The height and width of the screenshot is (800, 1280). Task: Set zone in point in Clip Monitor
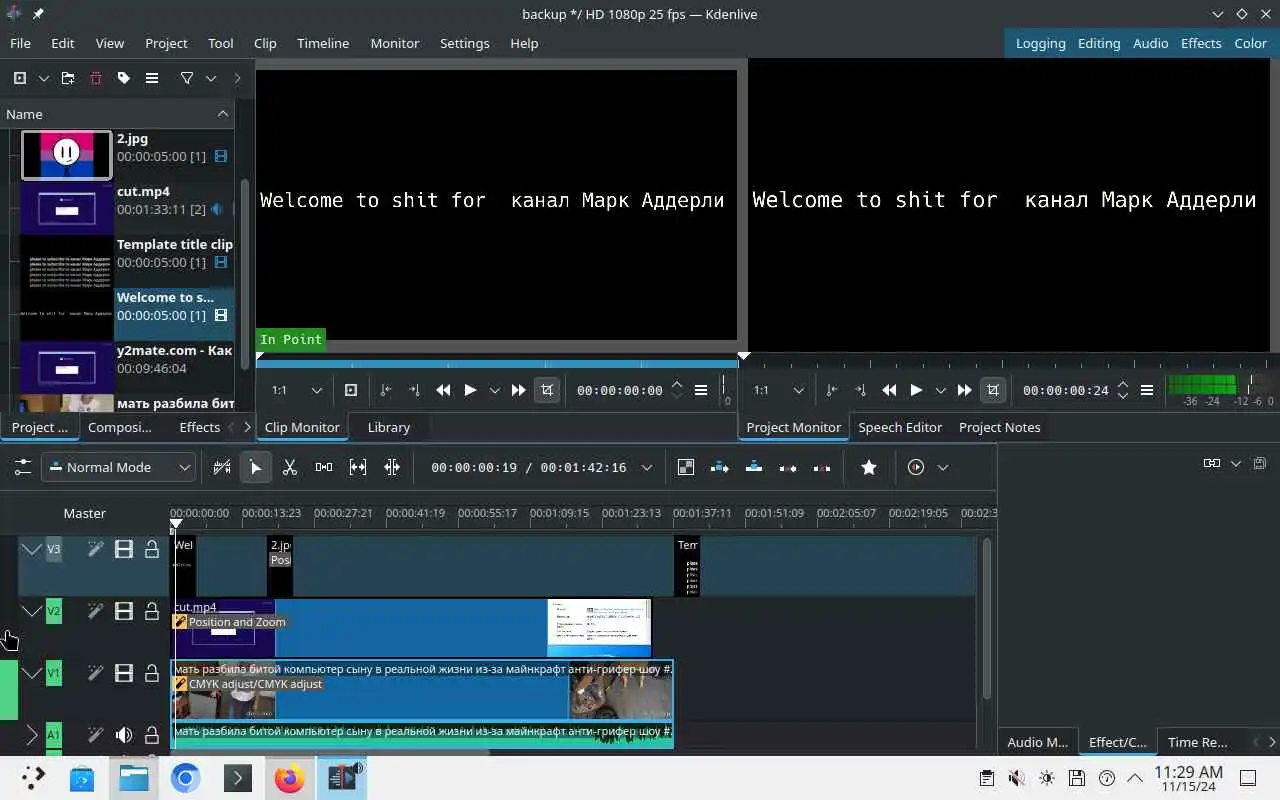coord(386,390)
